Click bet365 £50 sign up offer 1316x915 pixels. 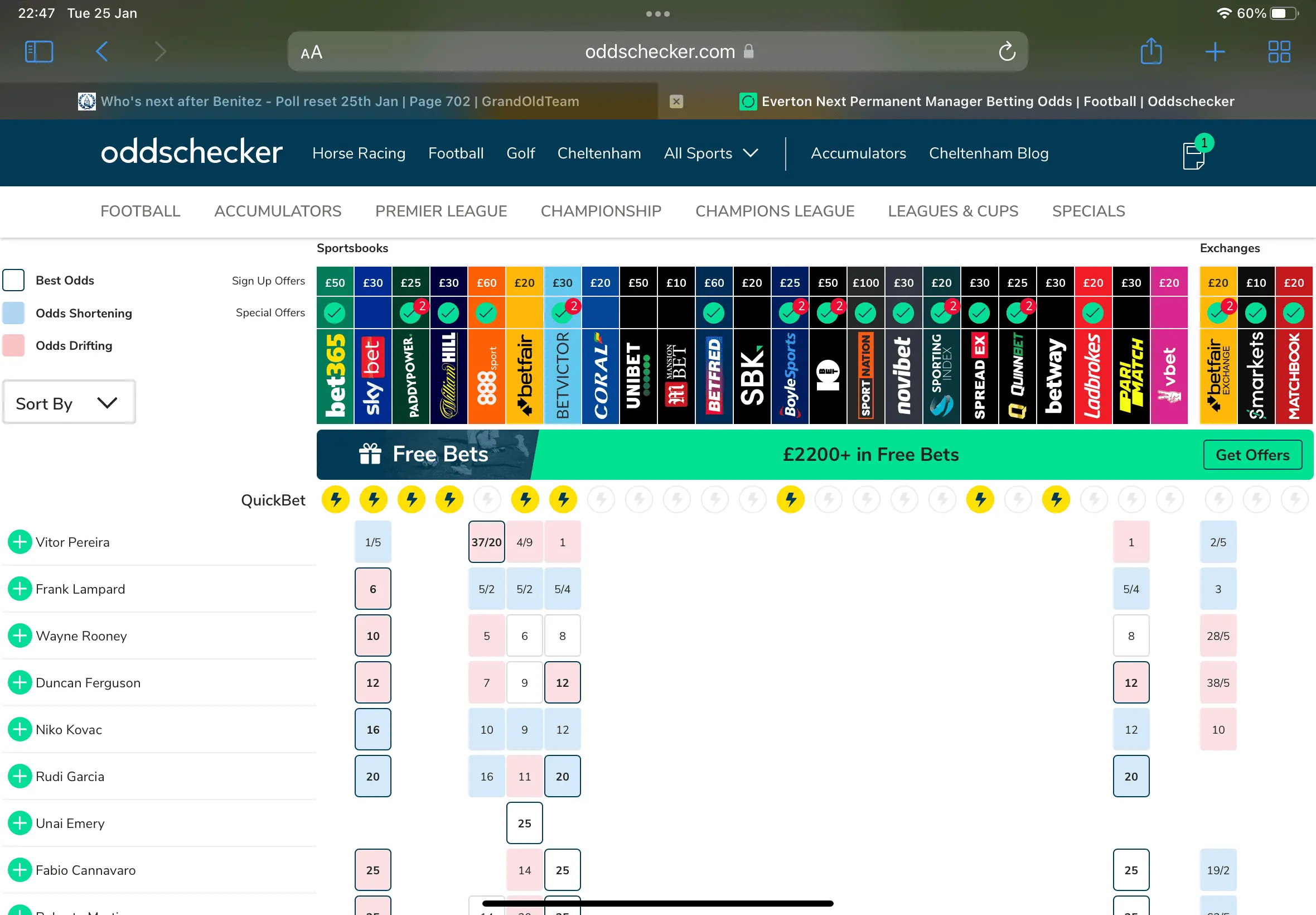point(335,282)
